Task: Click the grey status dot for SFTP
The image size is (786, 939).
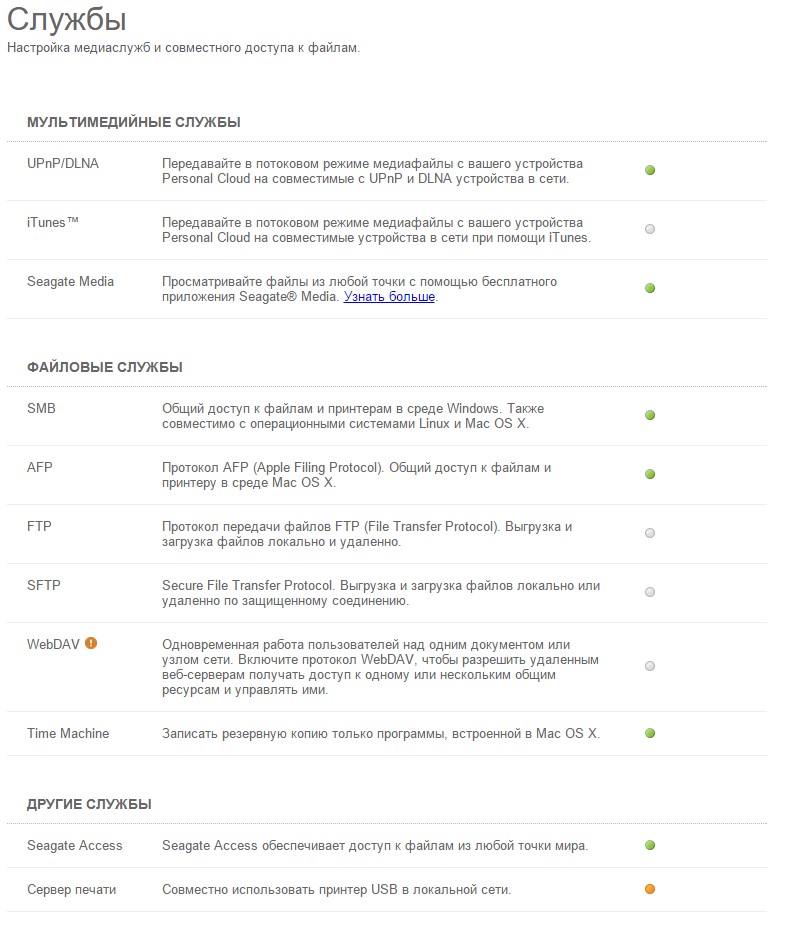Action: (650, 592)
